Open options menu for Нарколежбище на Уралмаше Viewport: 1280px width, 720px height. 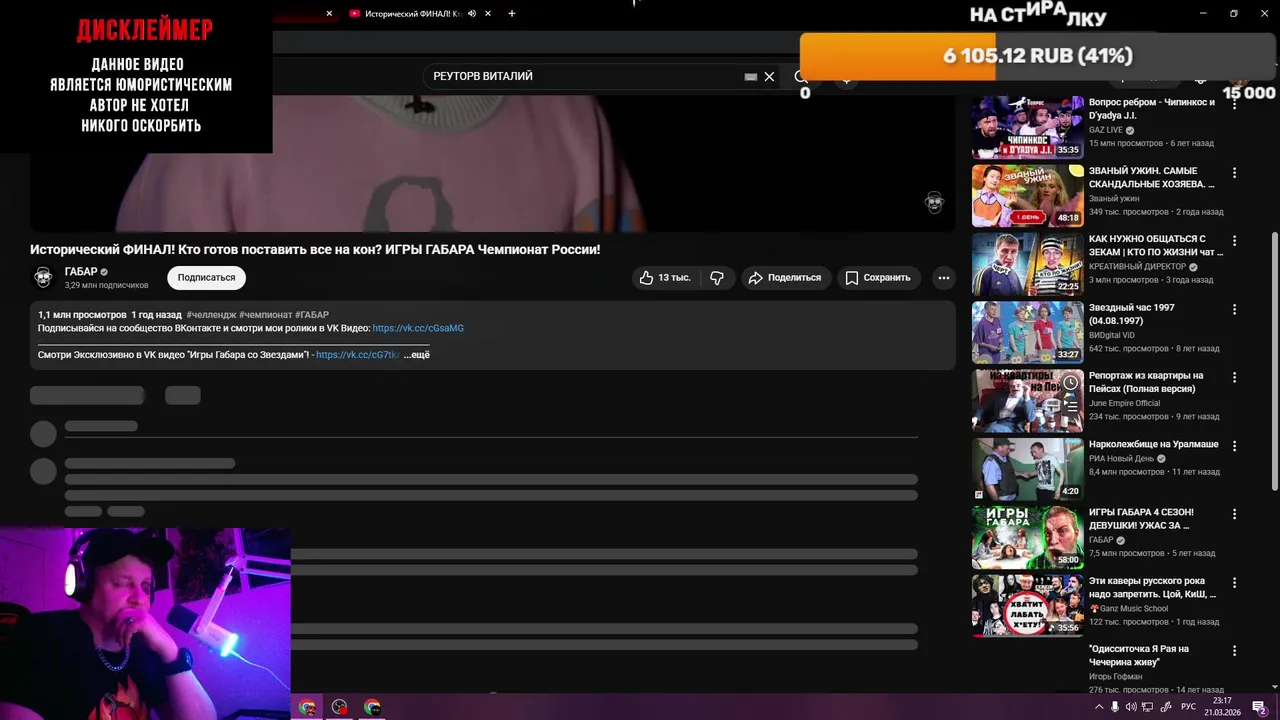[1234, 446]
